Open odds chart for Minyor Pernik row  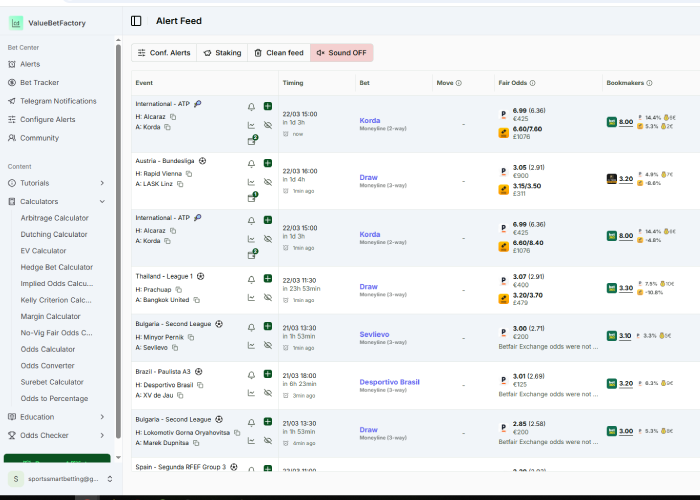click(x=251, y=345)
